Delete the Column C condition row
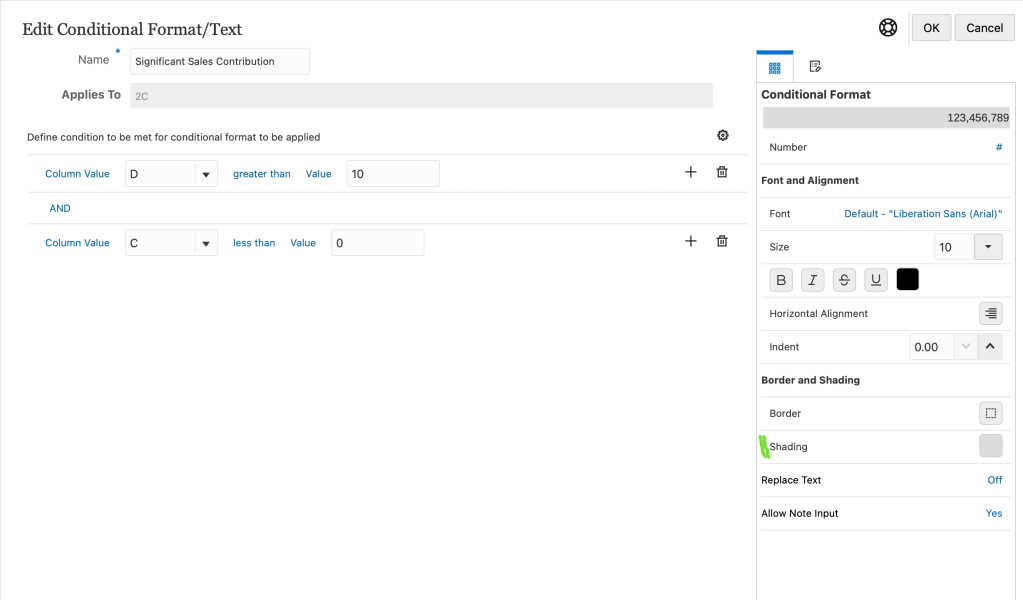 click(722, 241)
